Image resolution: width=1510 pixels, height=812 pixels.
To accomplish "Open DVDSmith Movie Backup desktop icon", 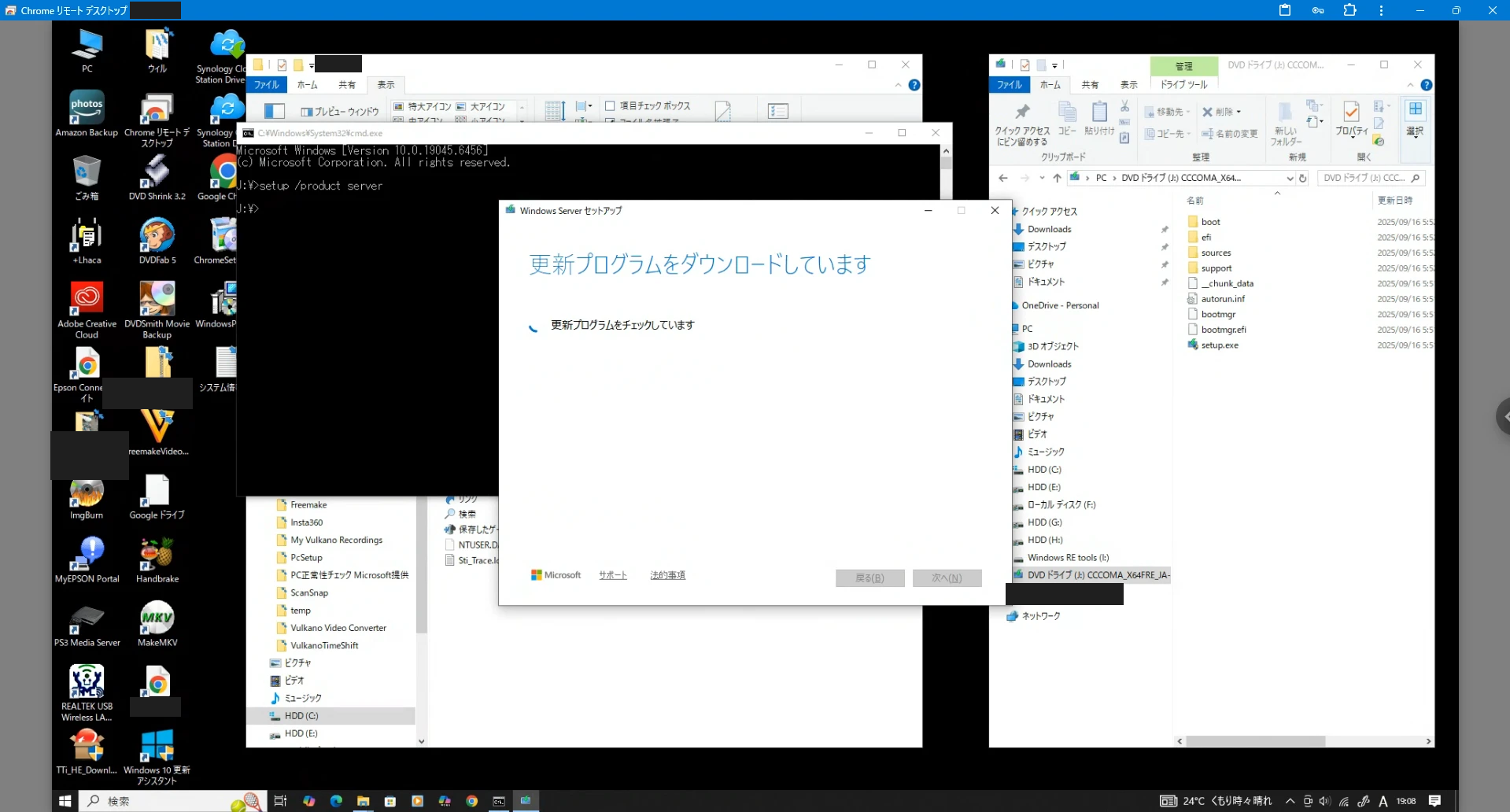I will tap(157, 310).
